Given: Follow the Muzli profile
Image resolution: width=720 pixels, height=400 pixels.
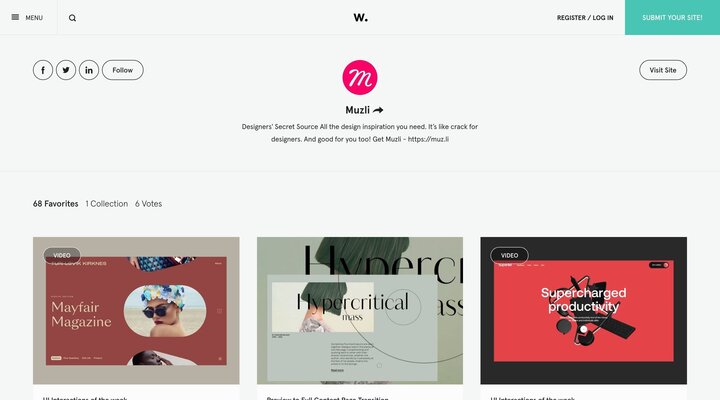Looking at the screenshot, I should point(123,70).
